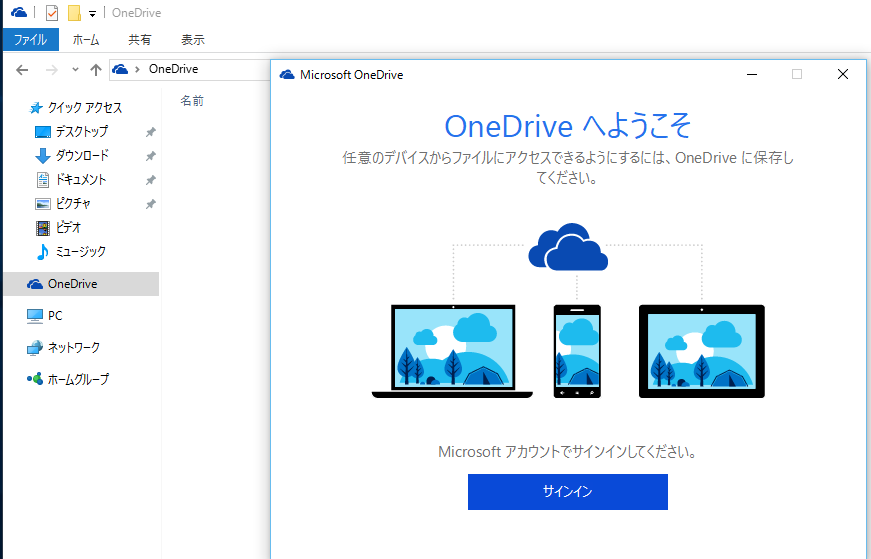Click the Properties checkmark icon in quick access toolbar
871x559 pixels.
click(x=52, y=12)
